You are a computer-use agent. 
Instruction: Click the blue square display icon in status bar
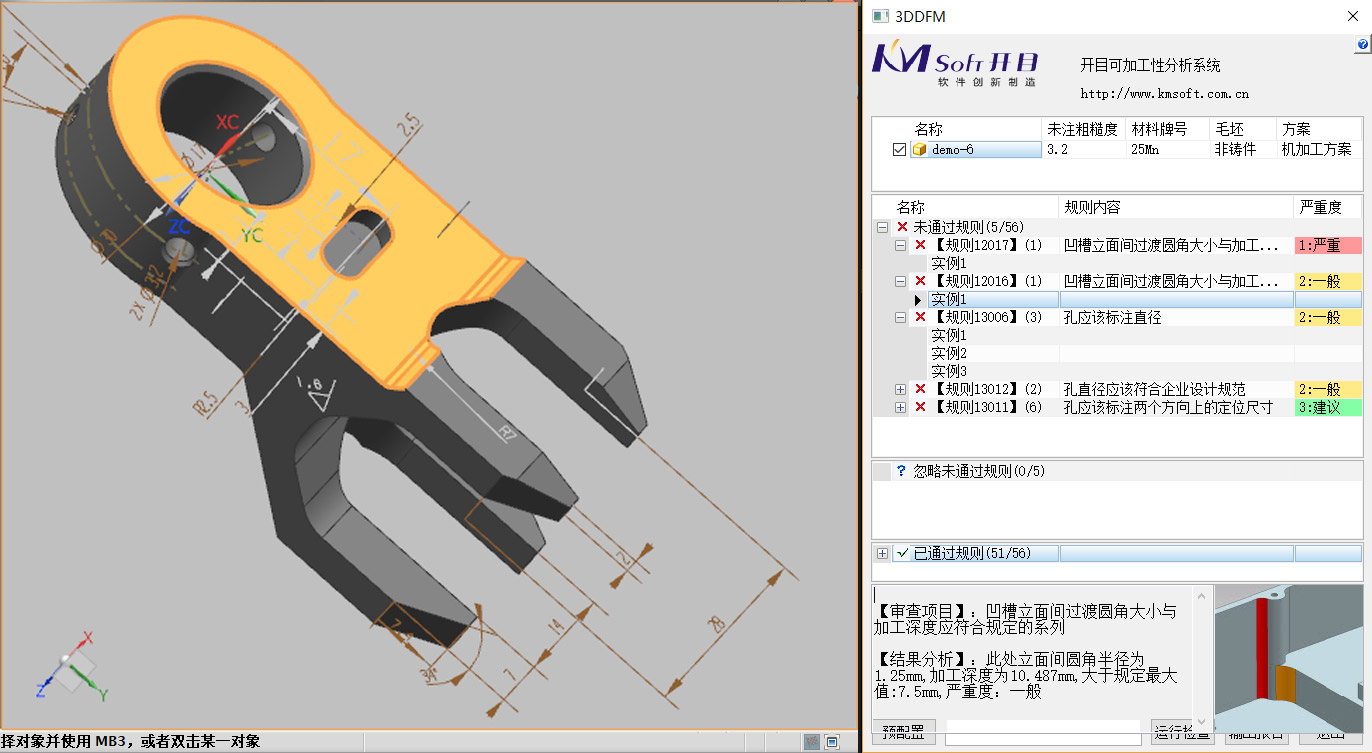coord(832,741)
